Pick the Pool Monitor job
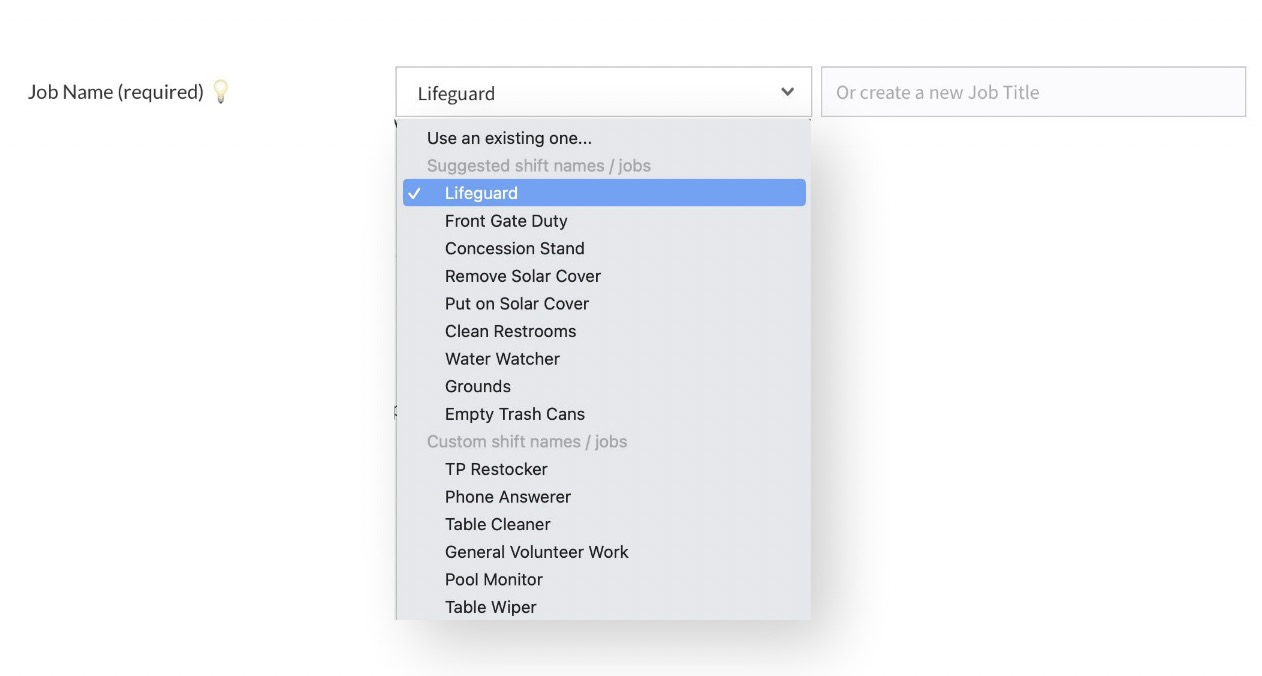The height and width of the screenshot is (676, 1262). pos(494,580)
